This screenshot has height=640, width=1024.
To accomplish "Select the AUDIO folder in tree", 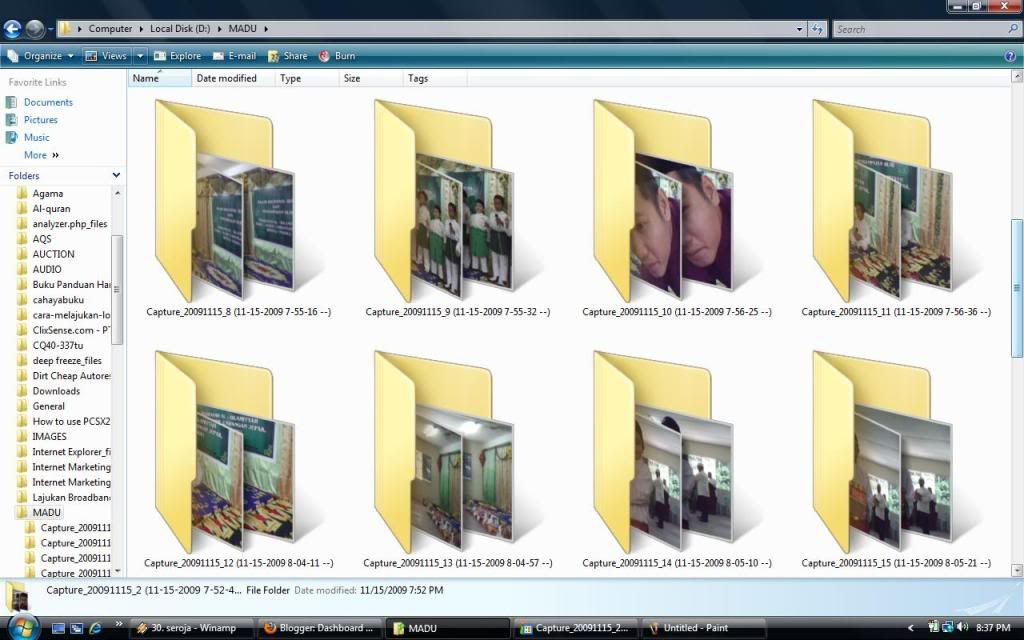I will [x=47, y=269].
